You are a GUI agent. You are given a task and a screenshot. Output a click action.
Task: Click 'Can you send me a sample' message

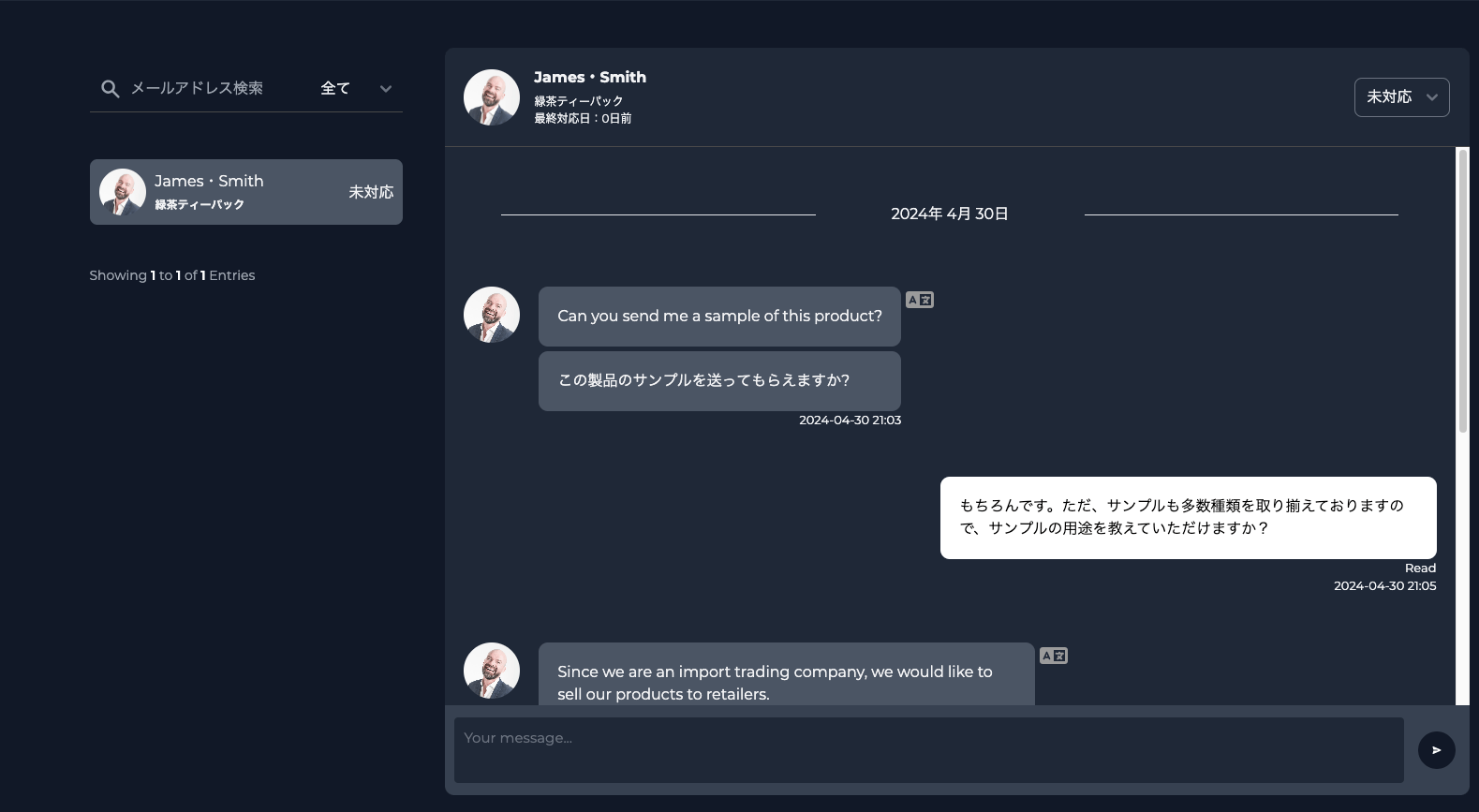pos(719,317)
